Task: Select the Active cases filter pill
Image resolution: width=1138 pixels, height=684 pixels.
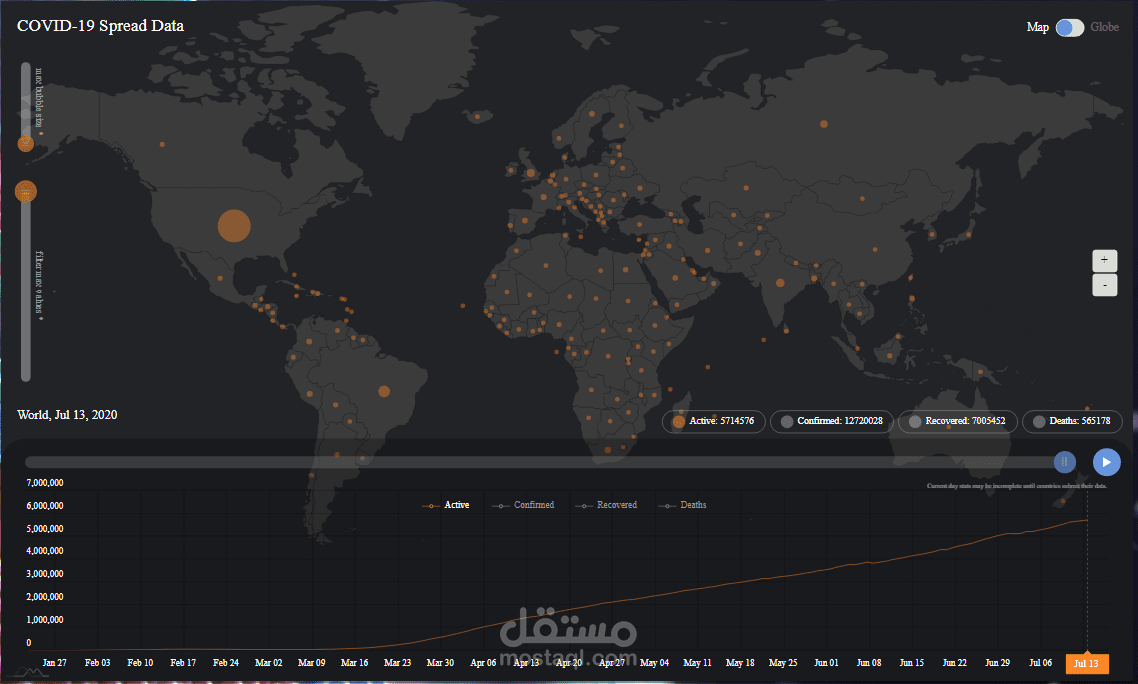Action: coord(713,421)
